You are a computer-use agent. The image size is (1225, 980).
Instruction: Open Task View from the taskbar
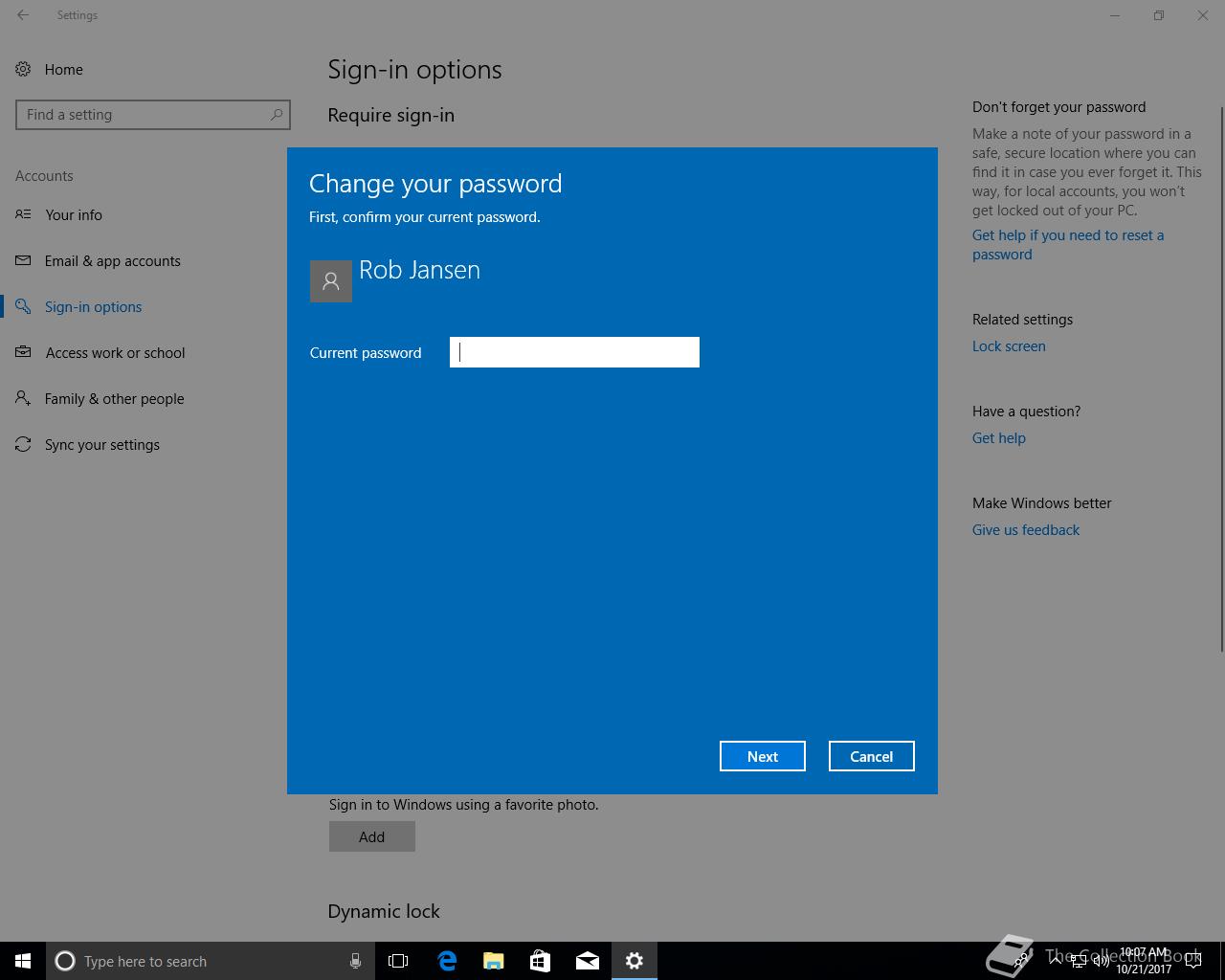(x=398, y=961)
